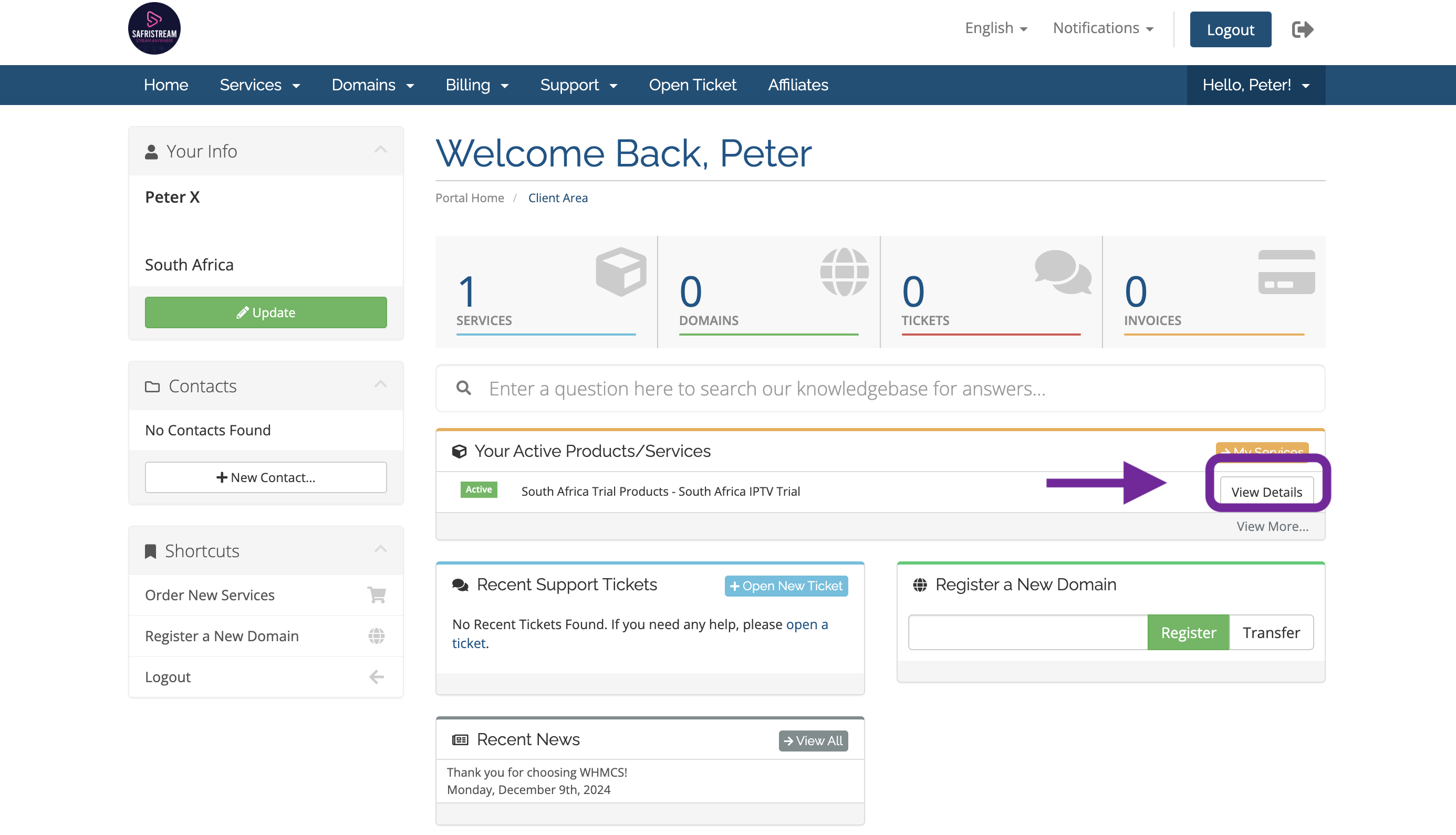Click the View All news button
The height and width of the screenshot is (835, 1456).
coord(813,741)
